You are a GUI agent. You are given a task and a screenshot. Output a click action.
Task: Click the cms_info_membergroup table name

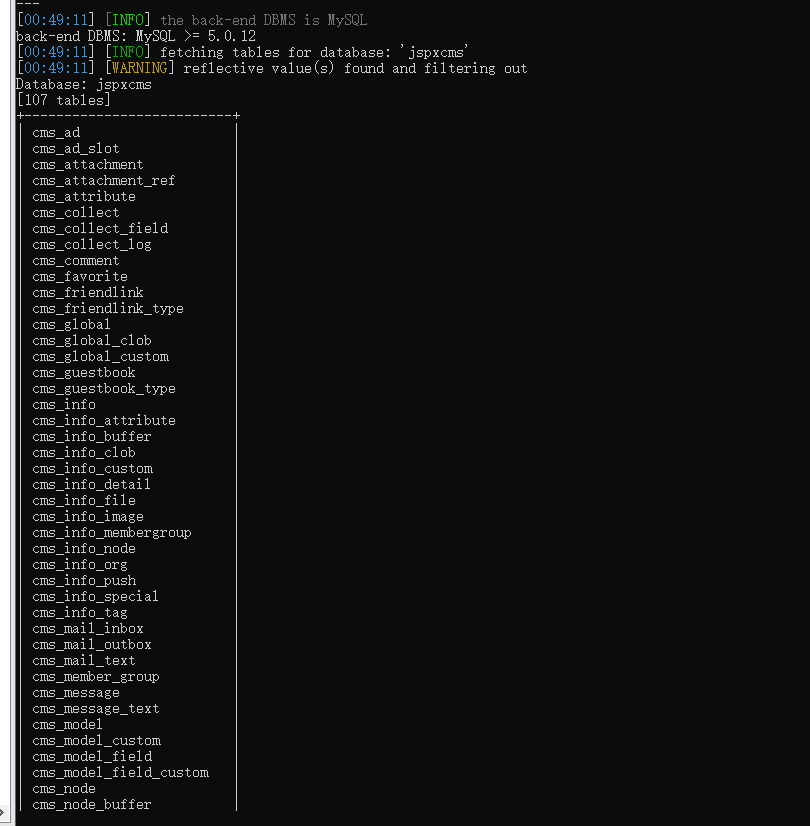tap(112, 533)
